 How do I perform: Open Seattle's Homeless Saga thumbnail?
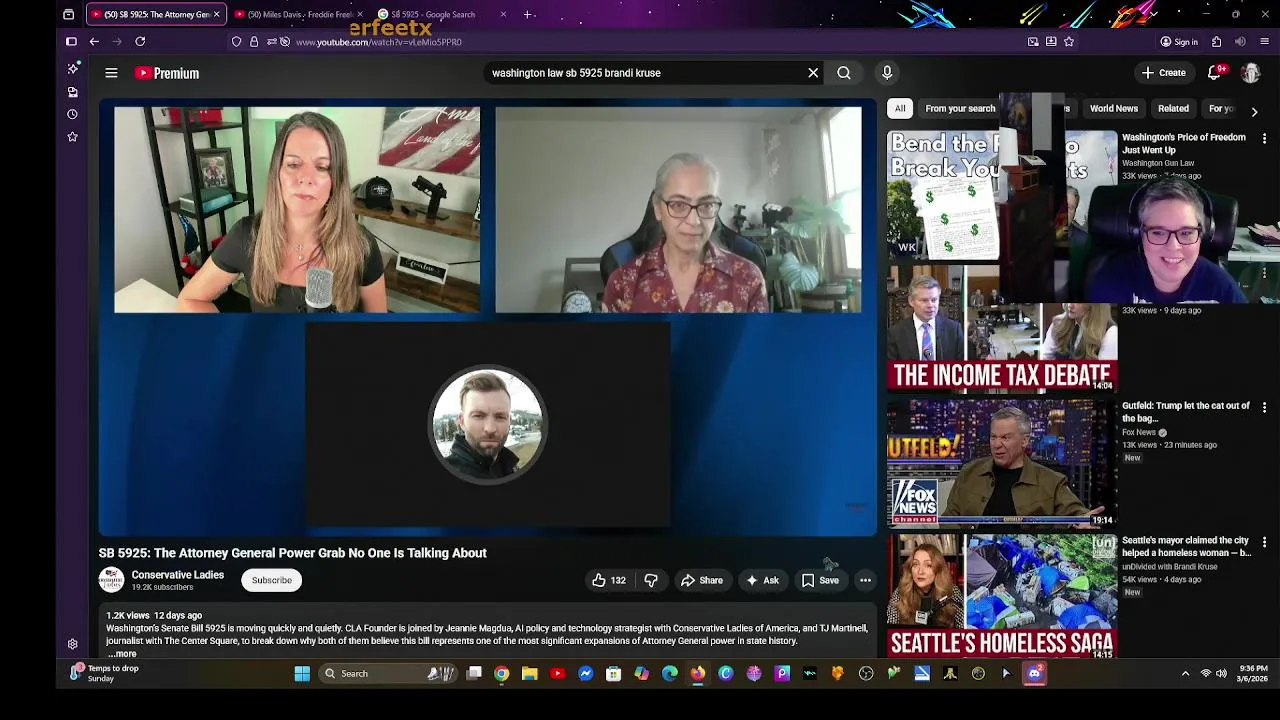(1002, 597)
